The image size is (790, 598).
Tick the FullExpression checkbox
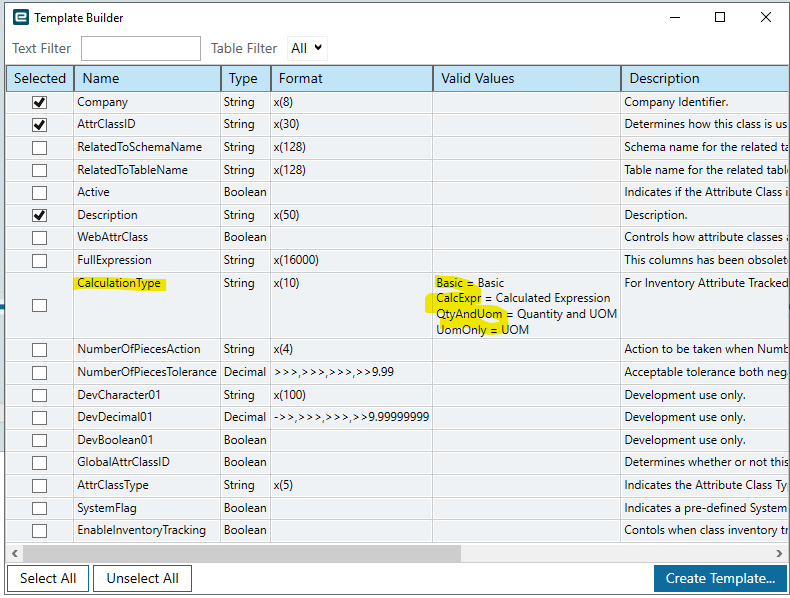tap(39, 260)
